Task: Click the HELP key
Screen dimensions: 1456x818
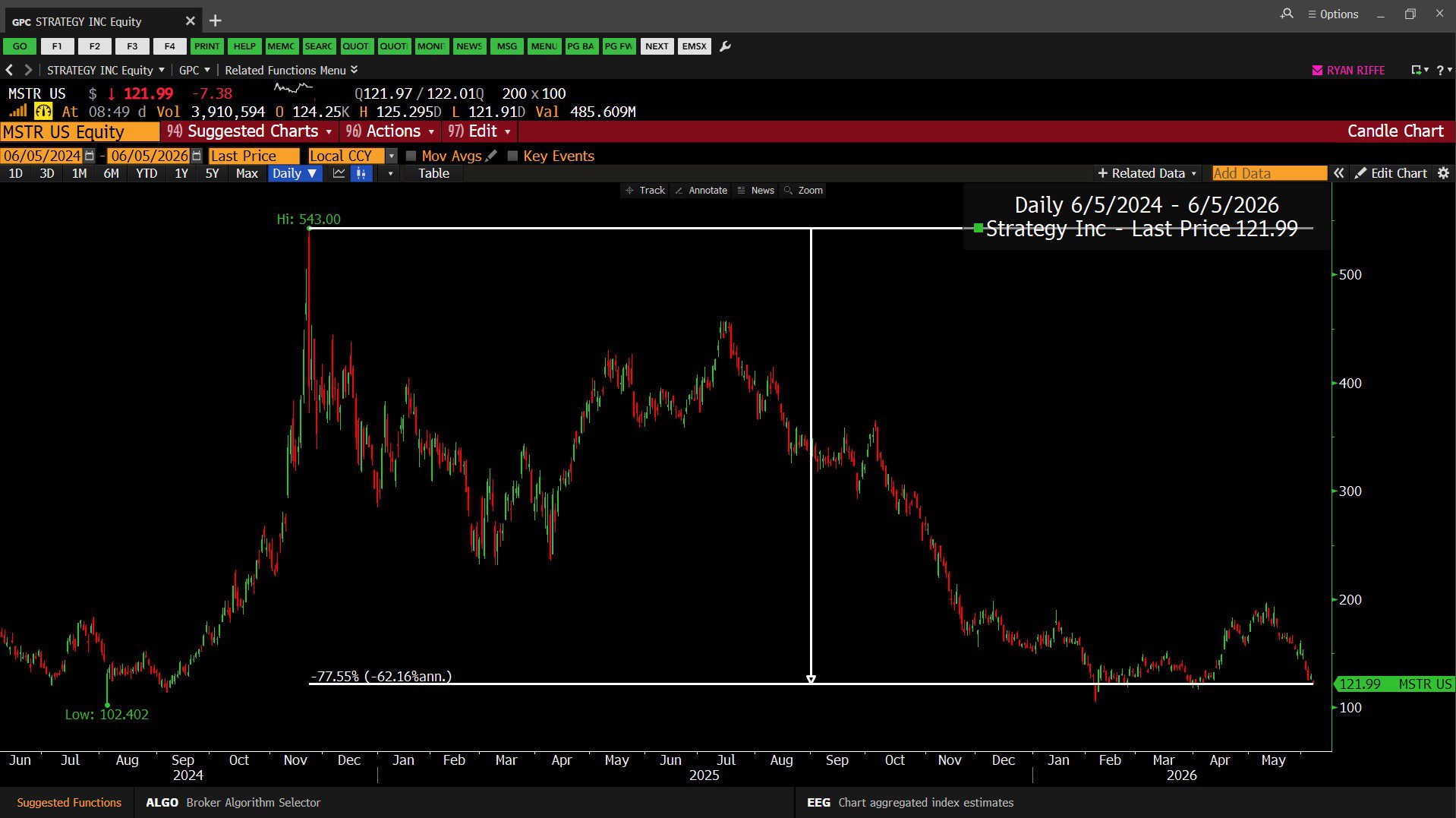Action: point(244,46)
